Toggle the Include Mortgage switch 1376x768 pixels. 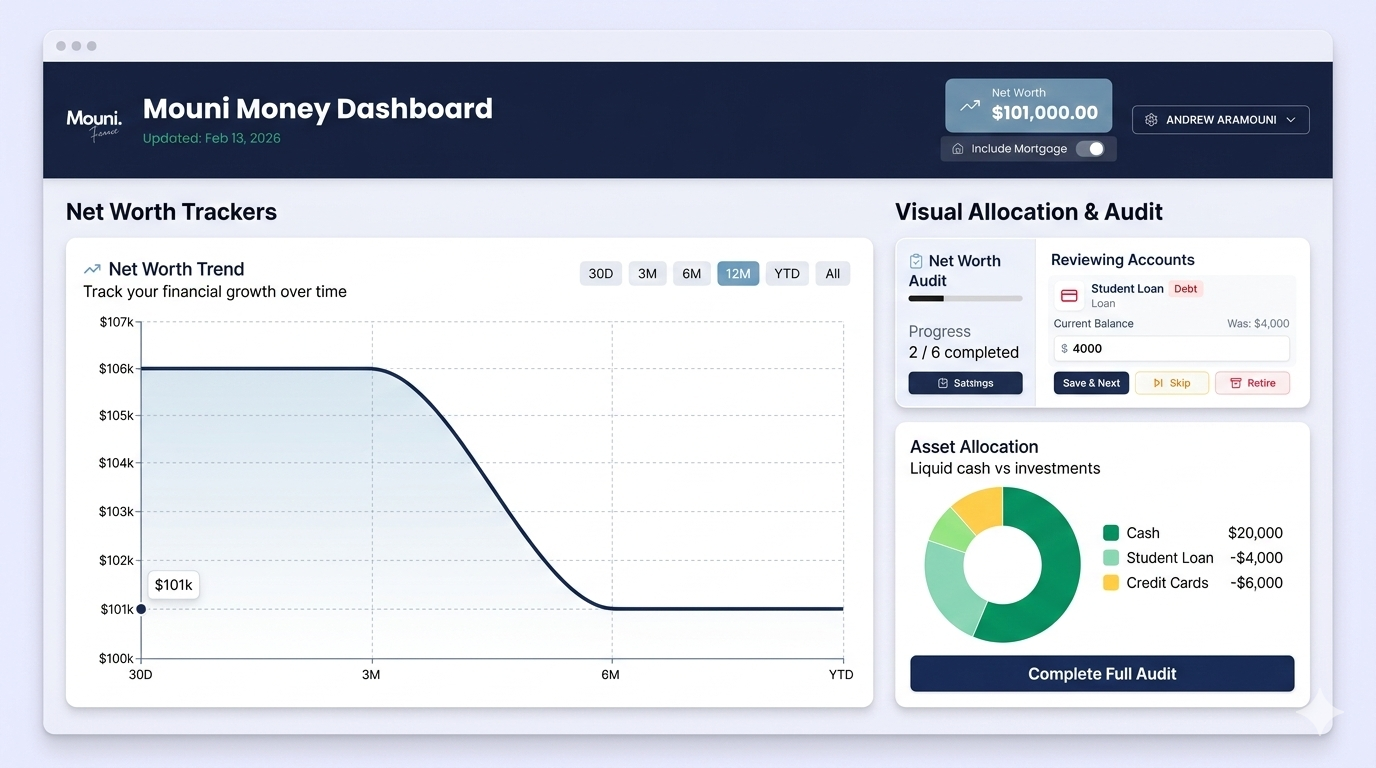[1090, 149]
